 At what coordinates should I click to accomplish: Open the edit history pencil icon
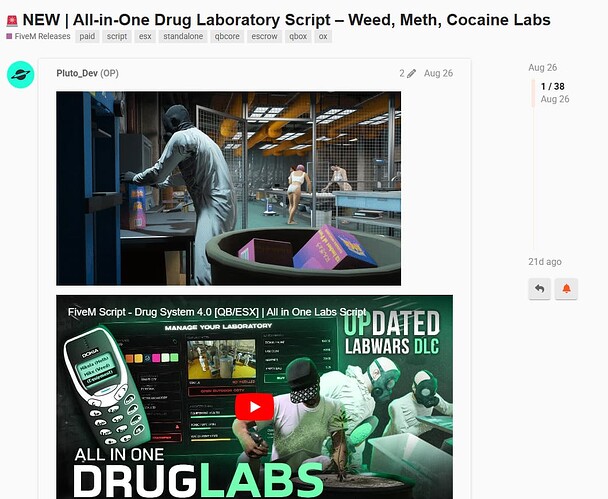[411, 73]
